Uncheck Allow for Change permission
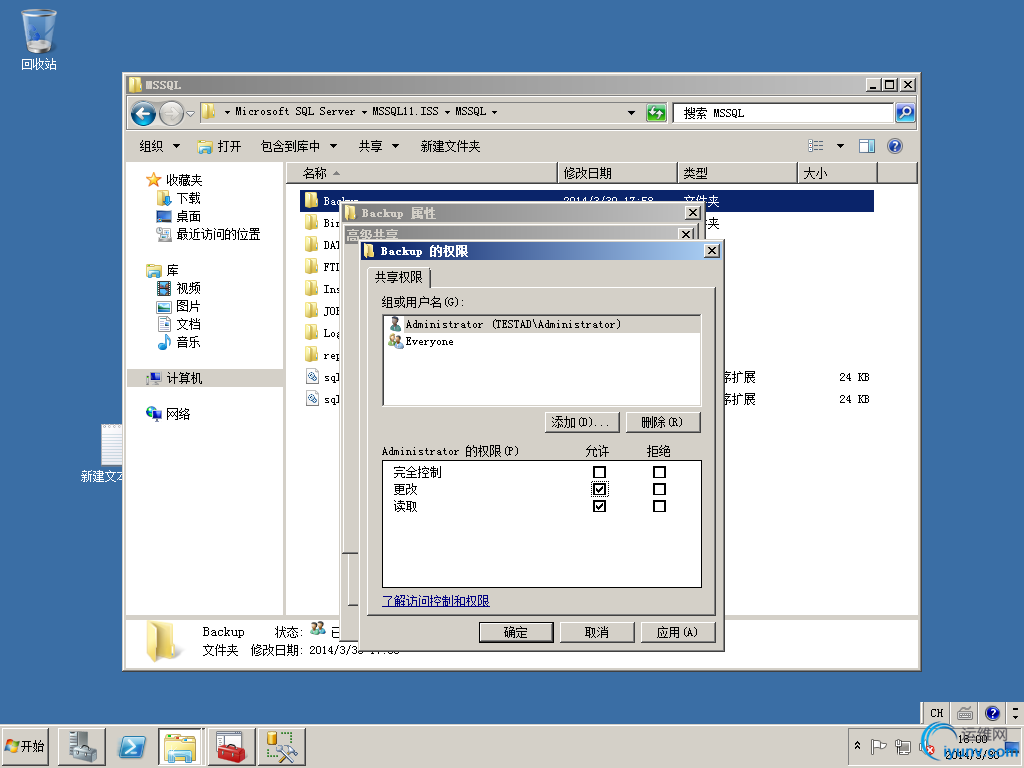This screenshot has height=768, width=1024. 599,489
